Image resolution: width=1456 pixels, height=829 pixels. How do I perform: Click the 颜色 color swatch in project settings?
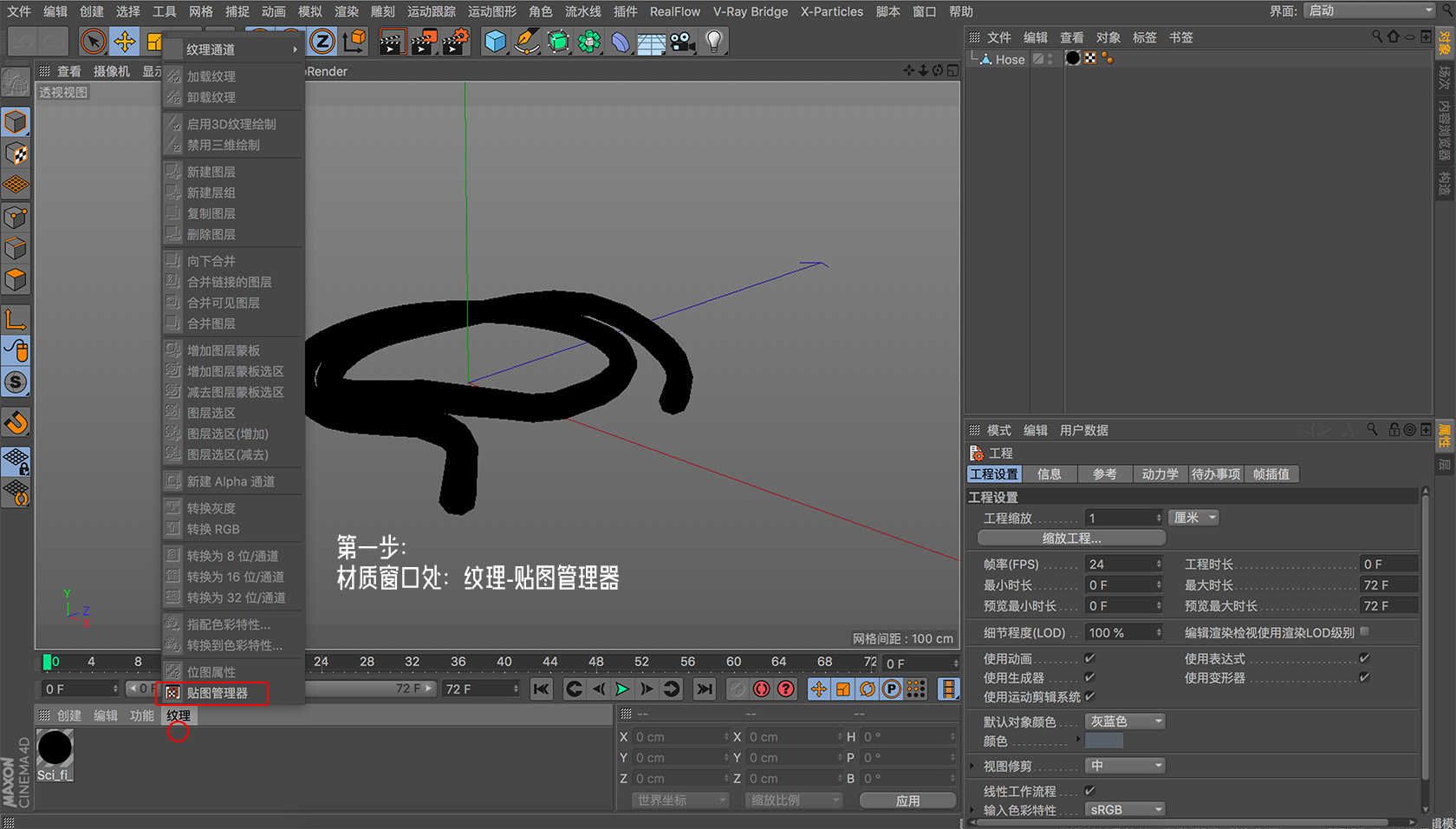pos(1103,741)
